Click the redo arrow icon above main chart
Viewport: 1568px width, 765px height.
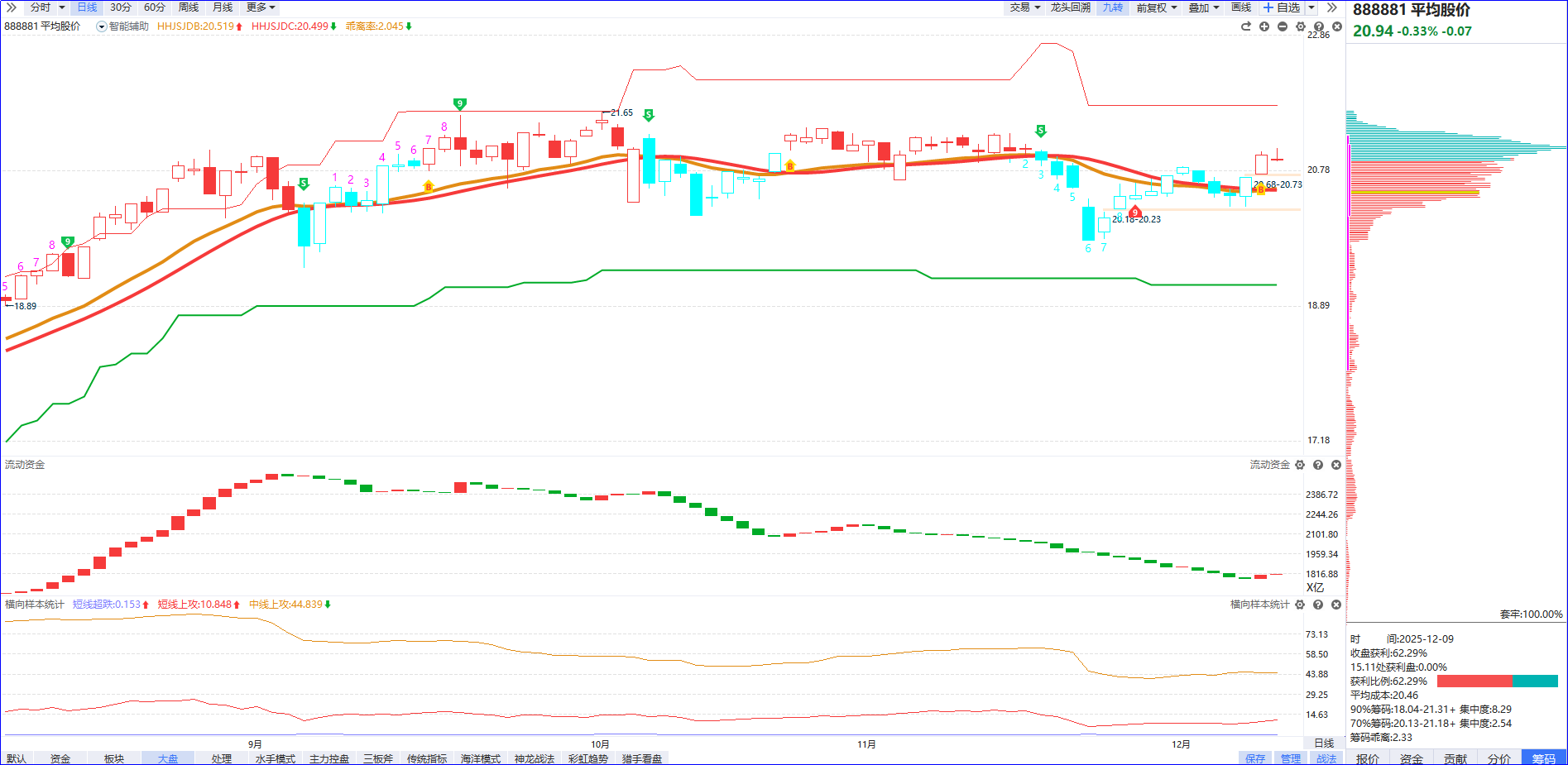[x=1246, y=26]
